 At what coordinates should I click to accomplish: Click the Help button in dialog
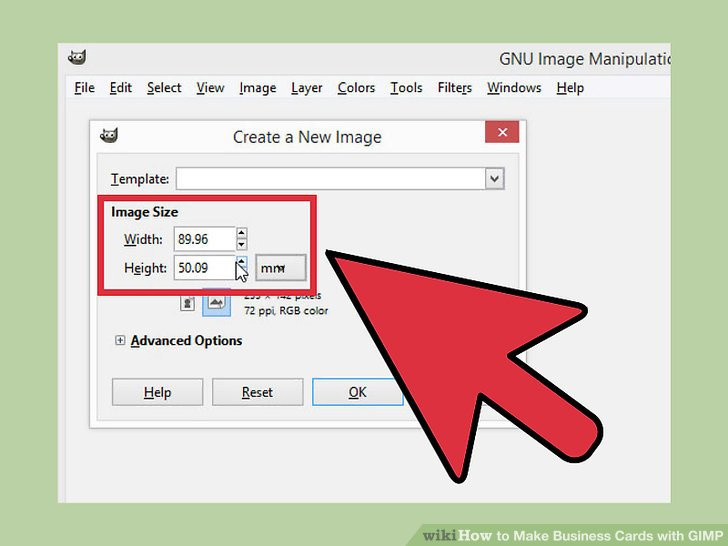pos(157,392)
